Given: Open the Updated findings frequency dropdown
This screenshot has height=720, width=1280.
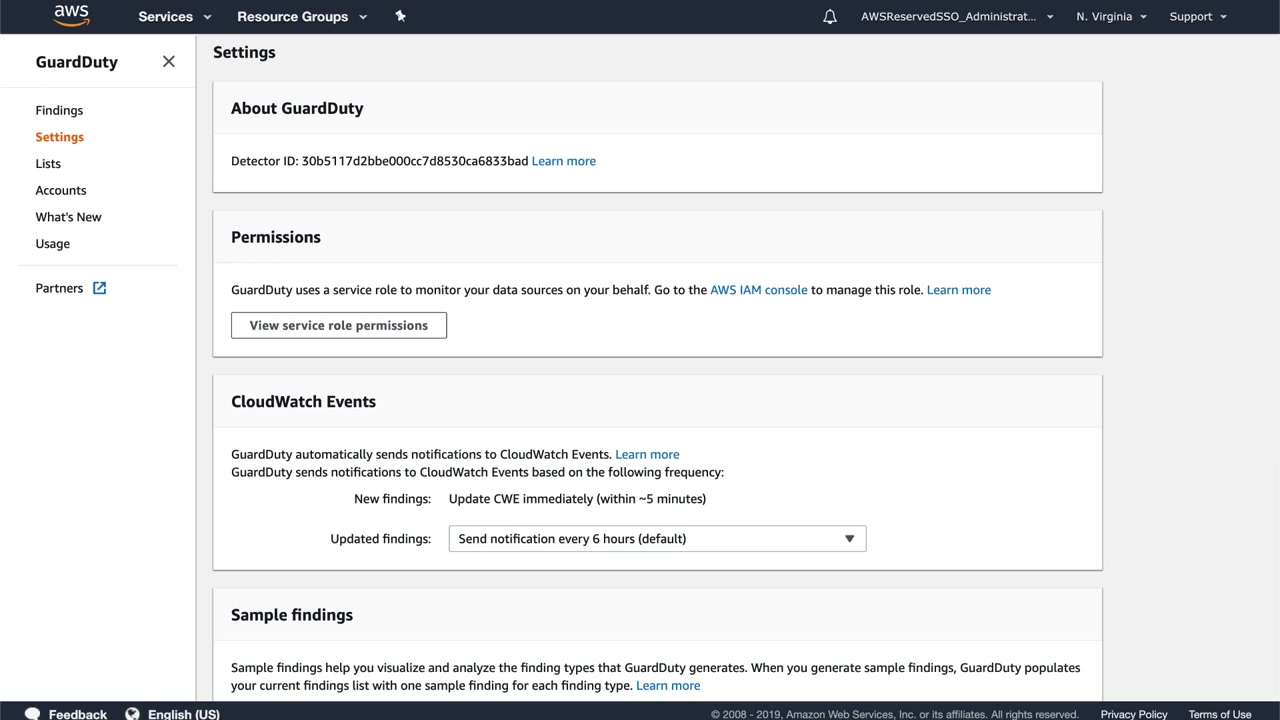Looking at the screenshot, I should (x=657, y=539).
